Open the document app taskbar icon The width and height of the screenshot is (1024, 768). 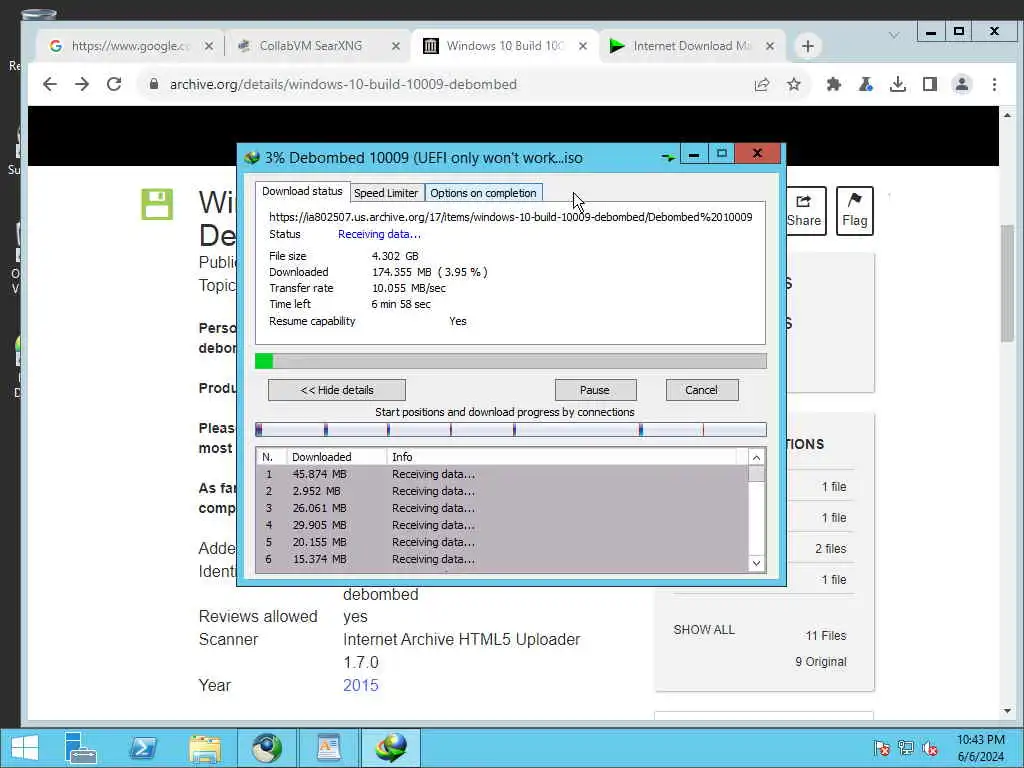pyautogui.click(x=329, y=748)
